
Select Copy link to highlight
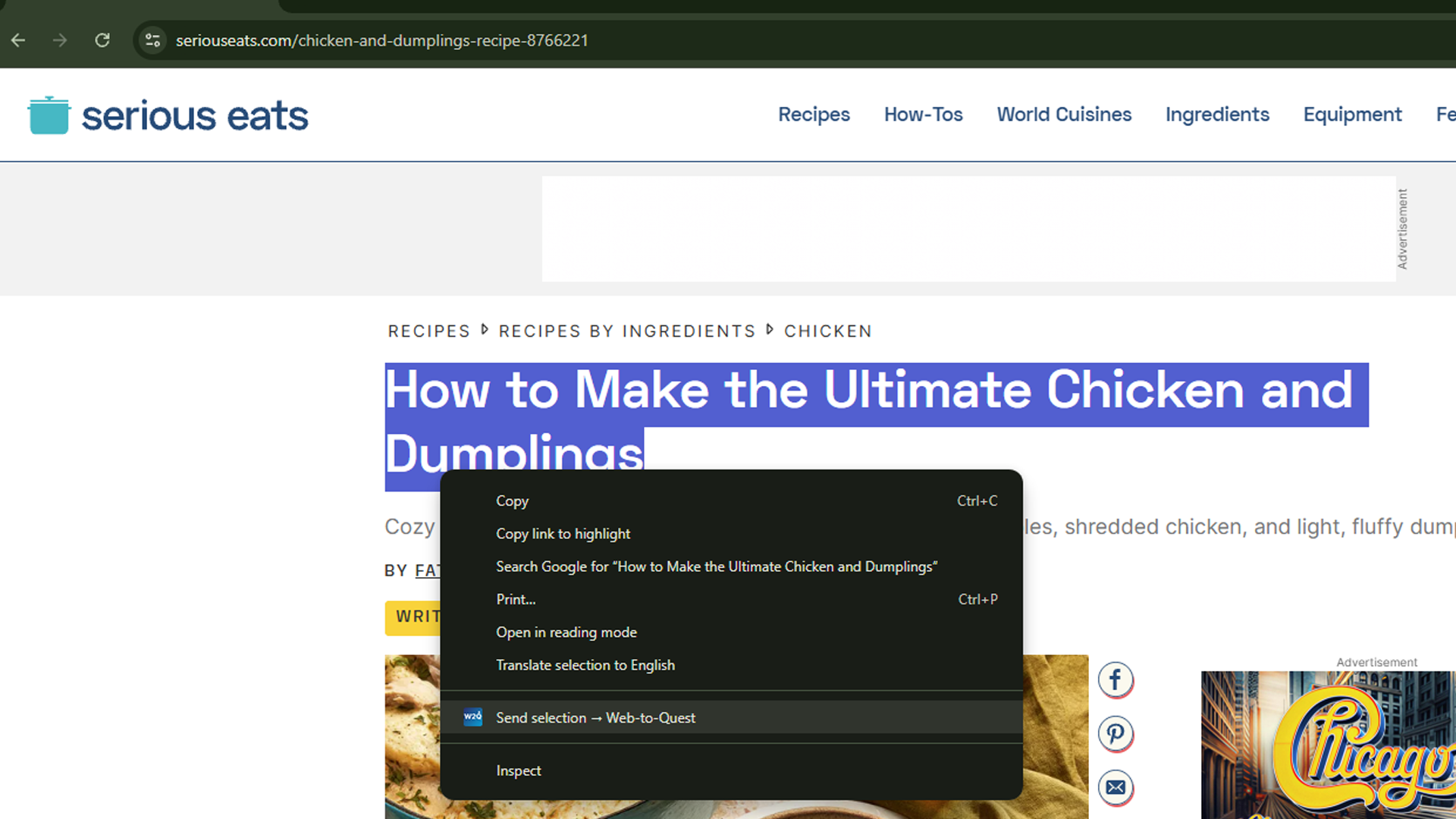point(563,534)
